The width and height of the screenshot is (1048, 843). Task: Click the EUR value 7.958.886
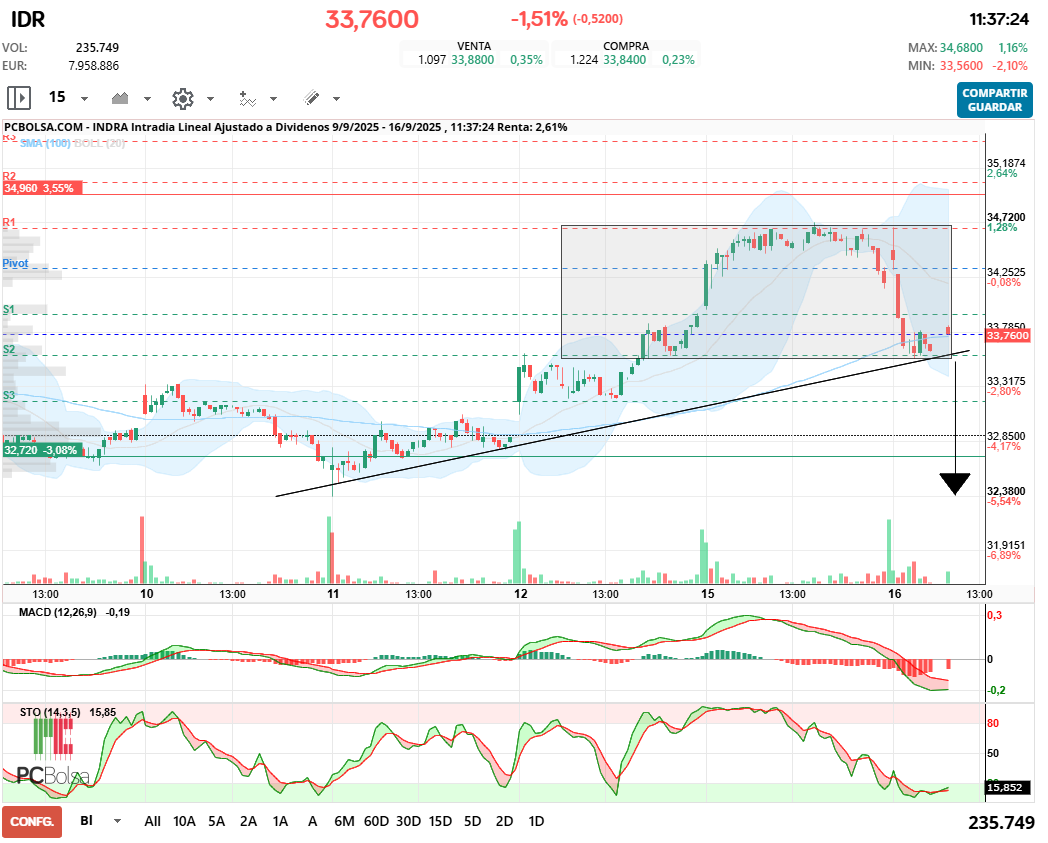coord(94,66)
